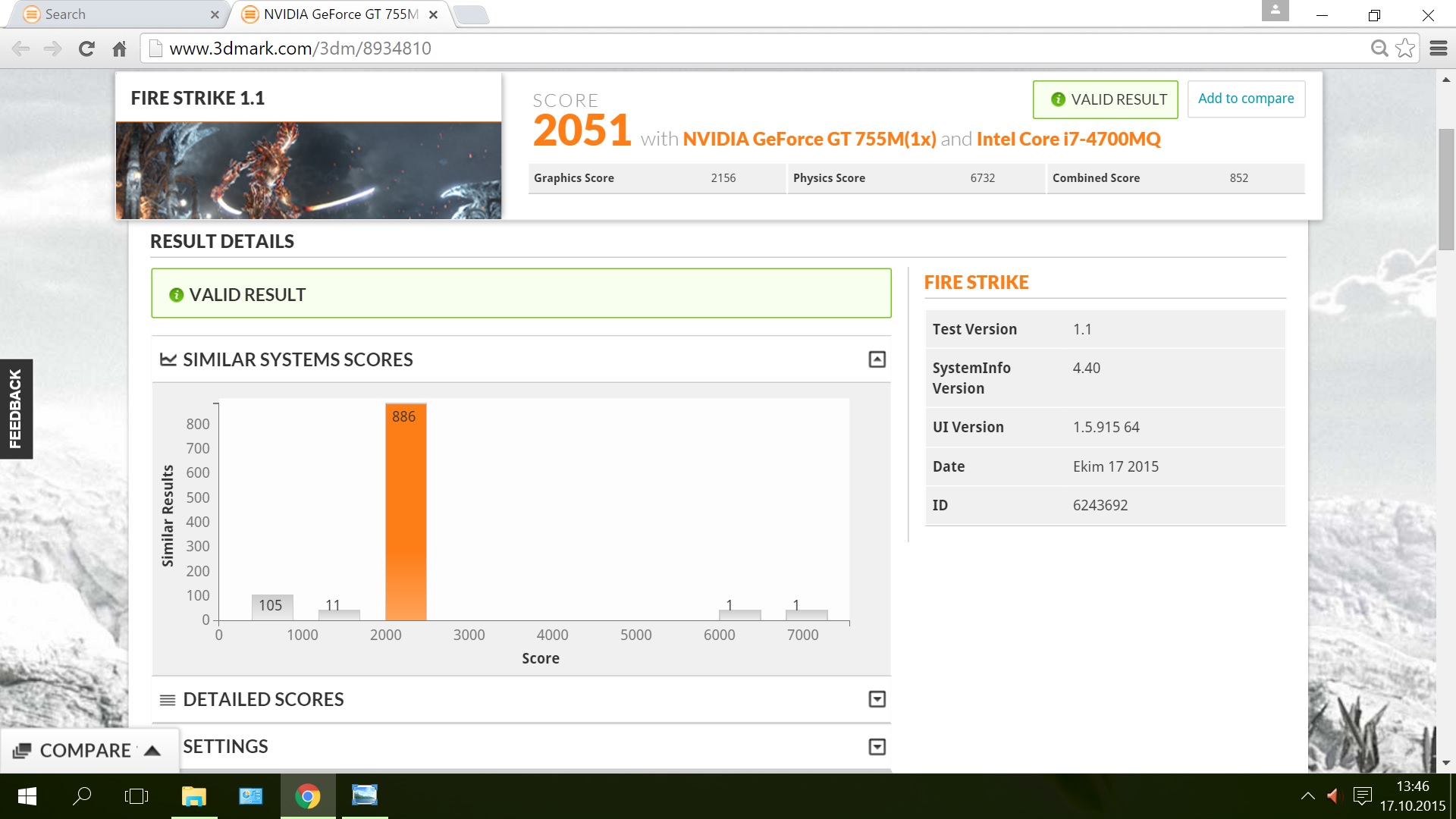Click the URL address field

pos(758,49)
